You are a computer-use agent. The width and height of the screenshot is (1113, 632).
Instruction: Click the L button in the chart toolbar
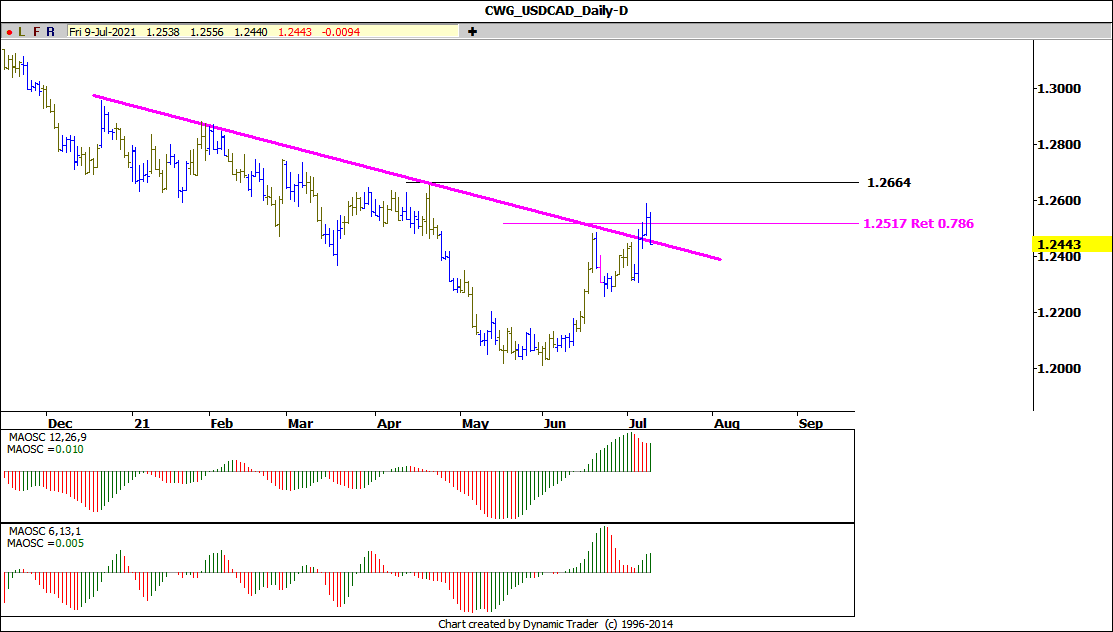(x=21, y=32)
